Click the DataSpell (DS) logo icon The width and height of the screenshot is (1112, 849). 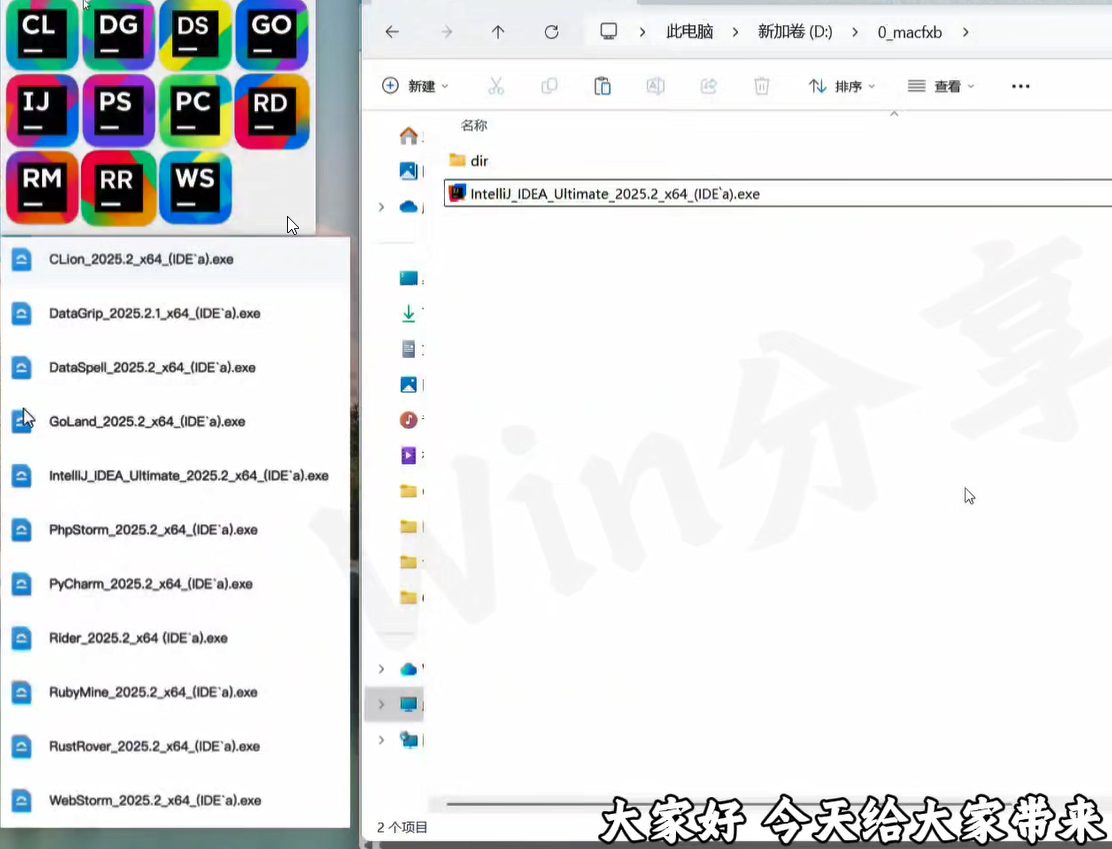[195, 34]
